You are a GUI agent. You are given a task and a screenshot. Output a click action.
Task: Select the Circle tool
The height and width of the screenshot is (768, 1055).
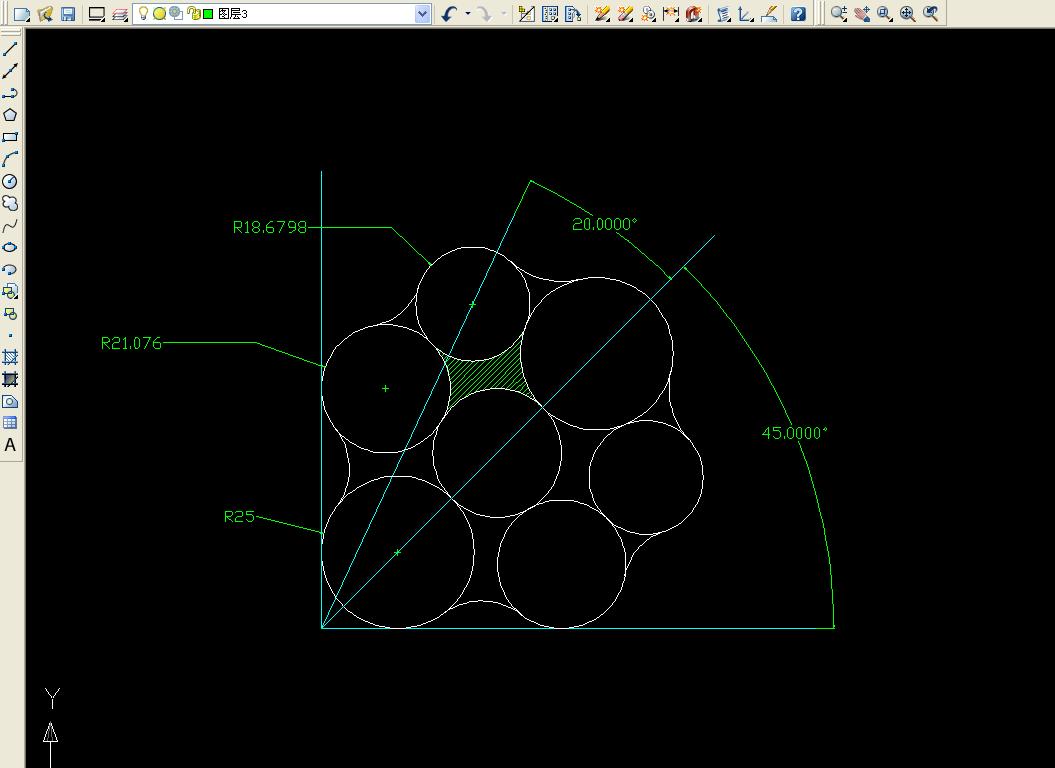pyautogui.click(x=10, y=182)
